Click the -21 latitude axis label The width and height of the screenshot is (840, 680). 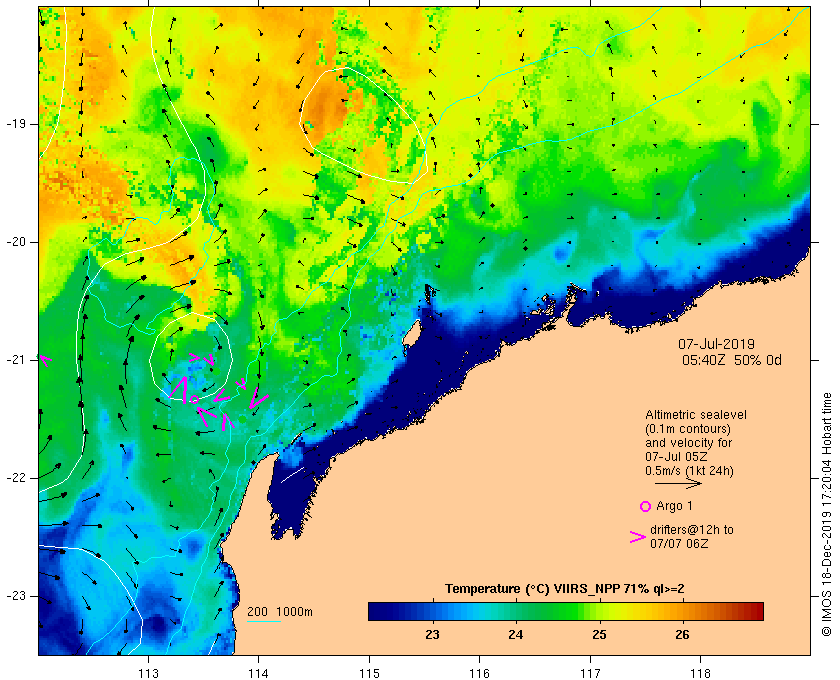pos(15,360)
